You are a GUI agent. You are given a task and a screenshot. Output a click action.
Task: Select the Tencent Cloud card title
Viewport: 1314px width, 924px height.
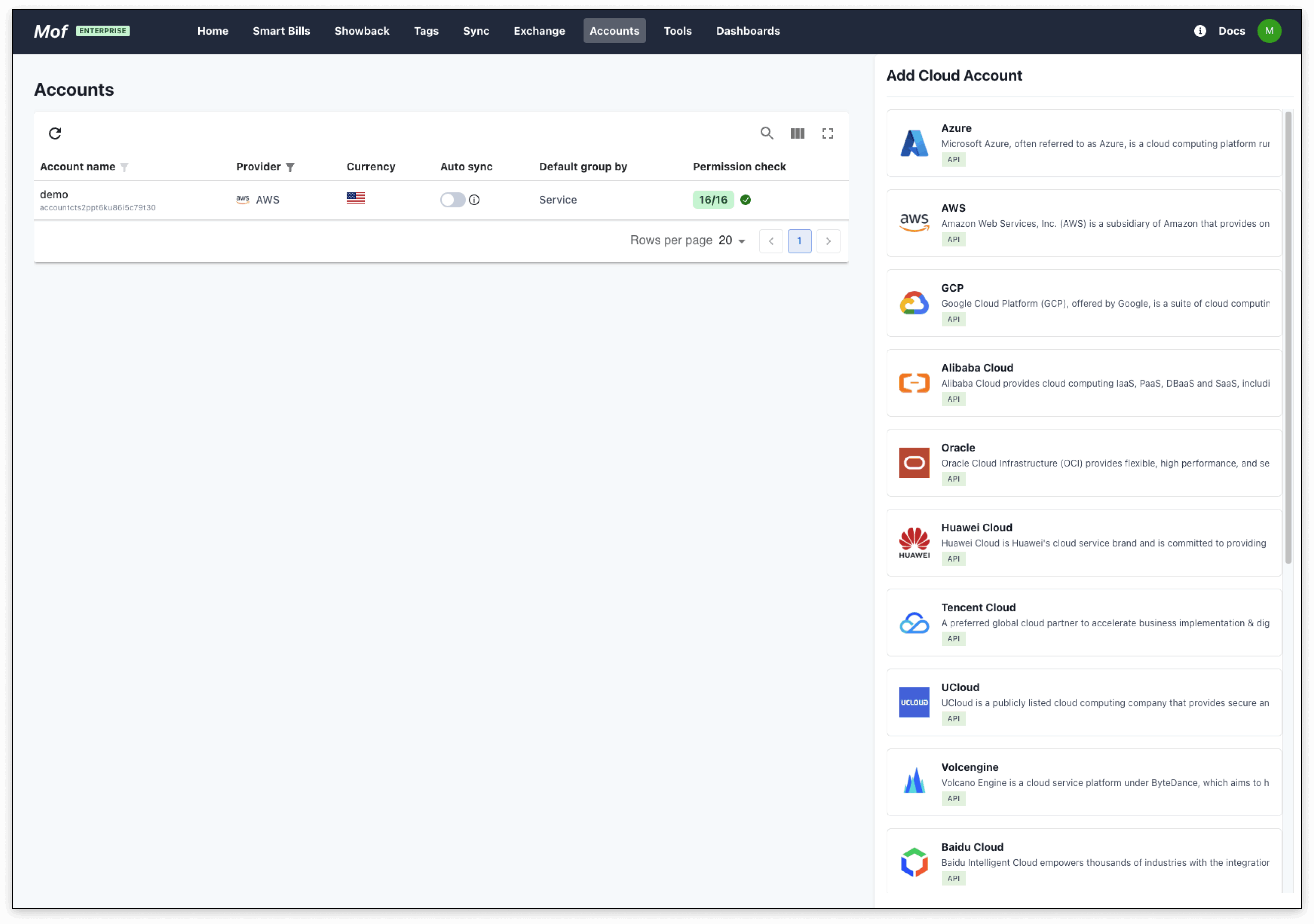coord(978,608)
